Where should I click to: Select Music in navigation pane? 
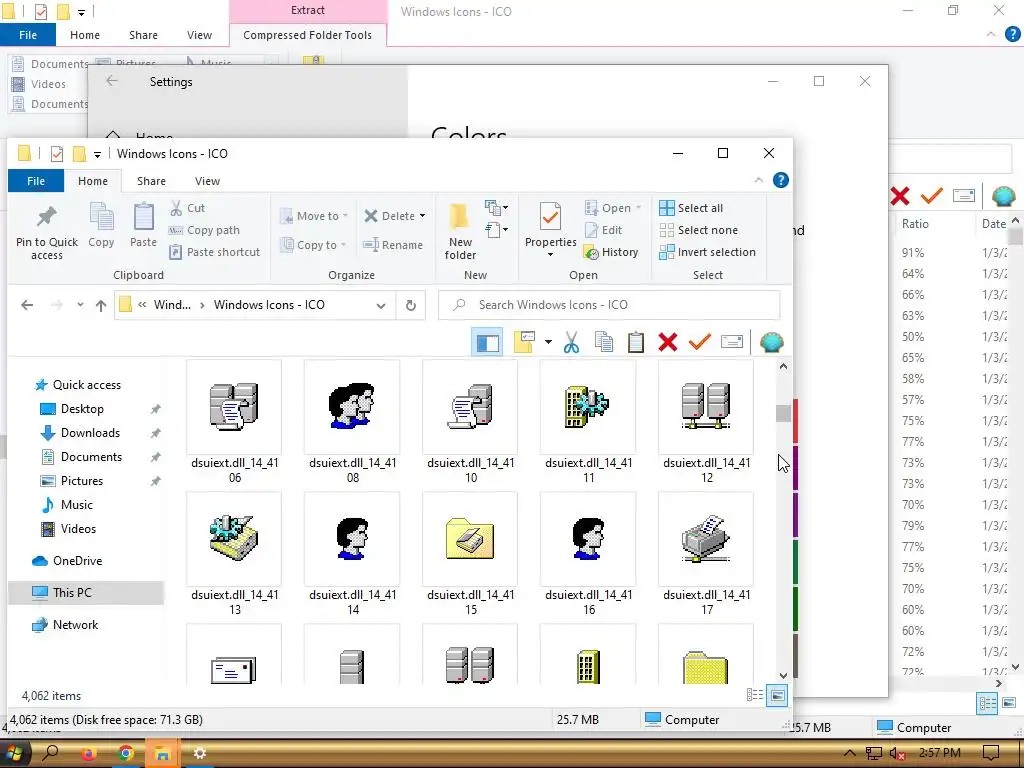tap(76, 505)
